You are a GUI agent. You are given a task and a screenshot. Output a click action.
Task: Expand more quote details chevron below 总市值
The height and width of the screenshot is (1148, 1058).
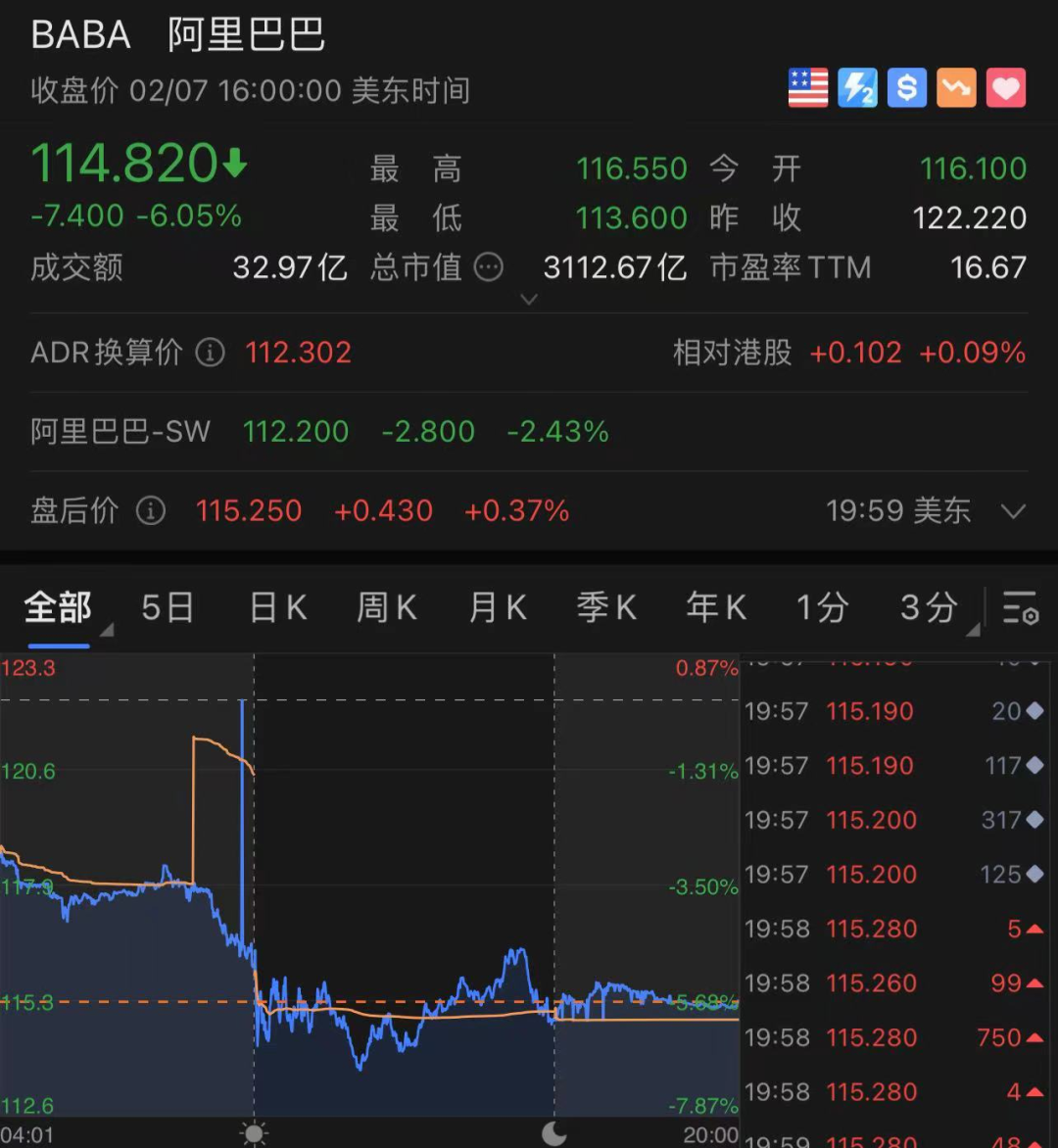529,300
